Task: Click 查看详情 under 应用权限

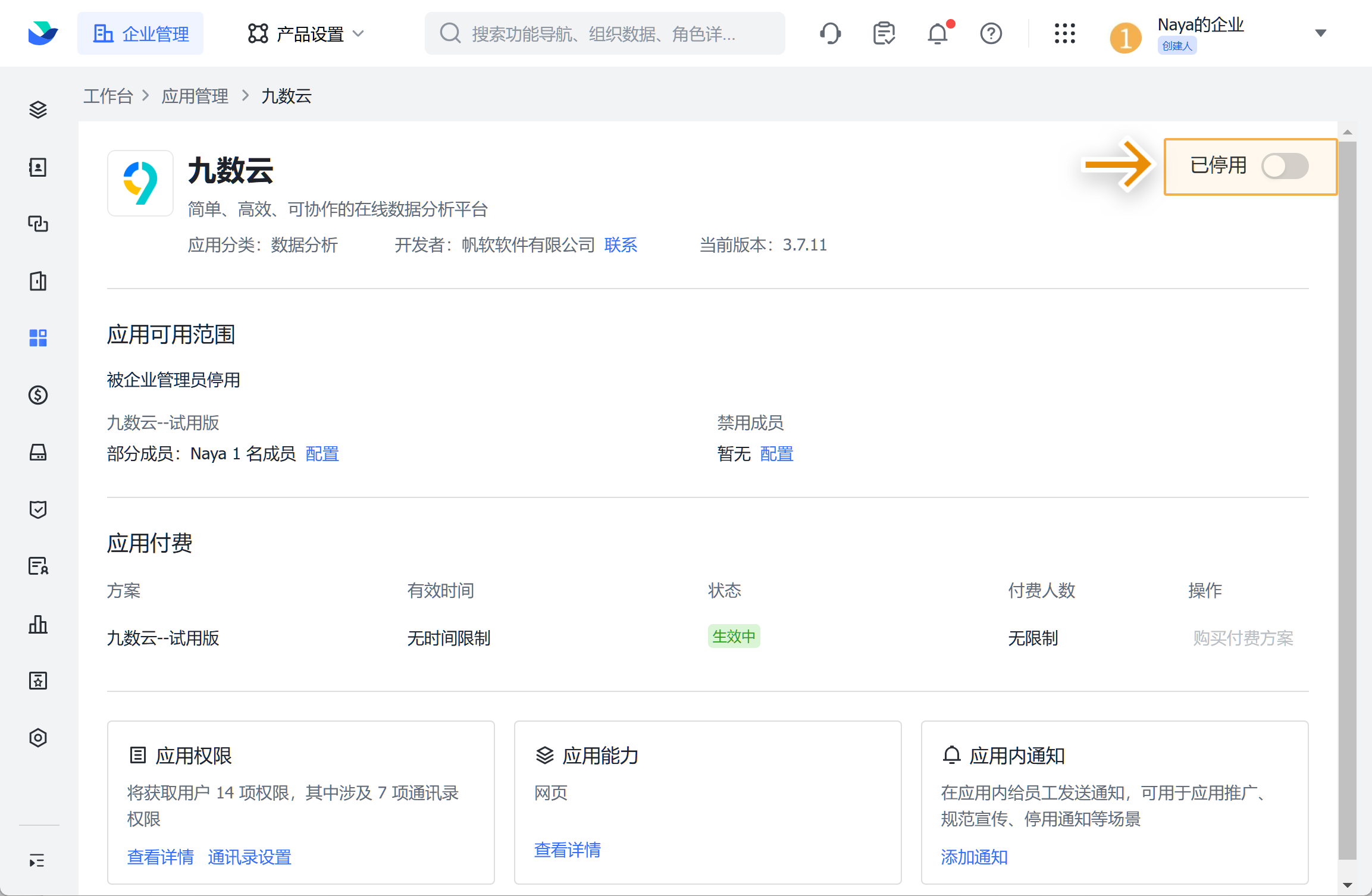Action: click(161, 857)
